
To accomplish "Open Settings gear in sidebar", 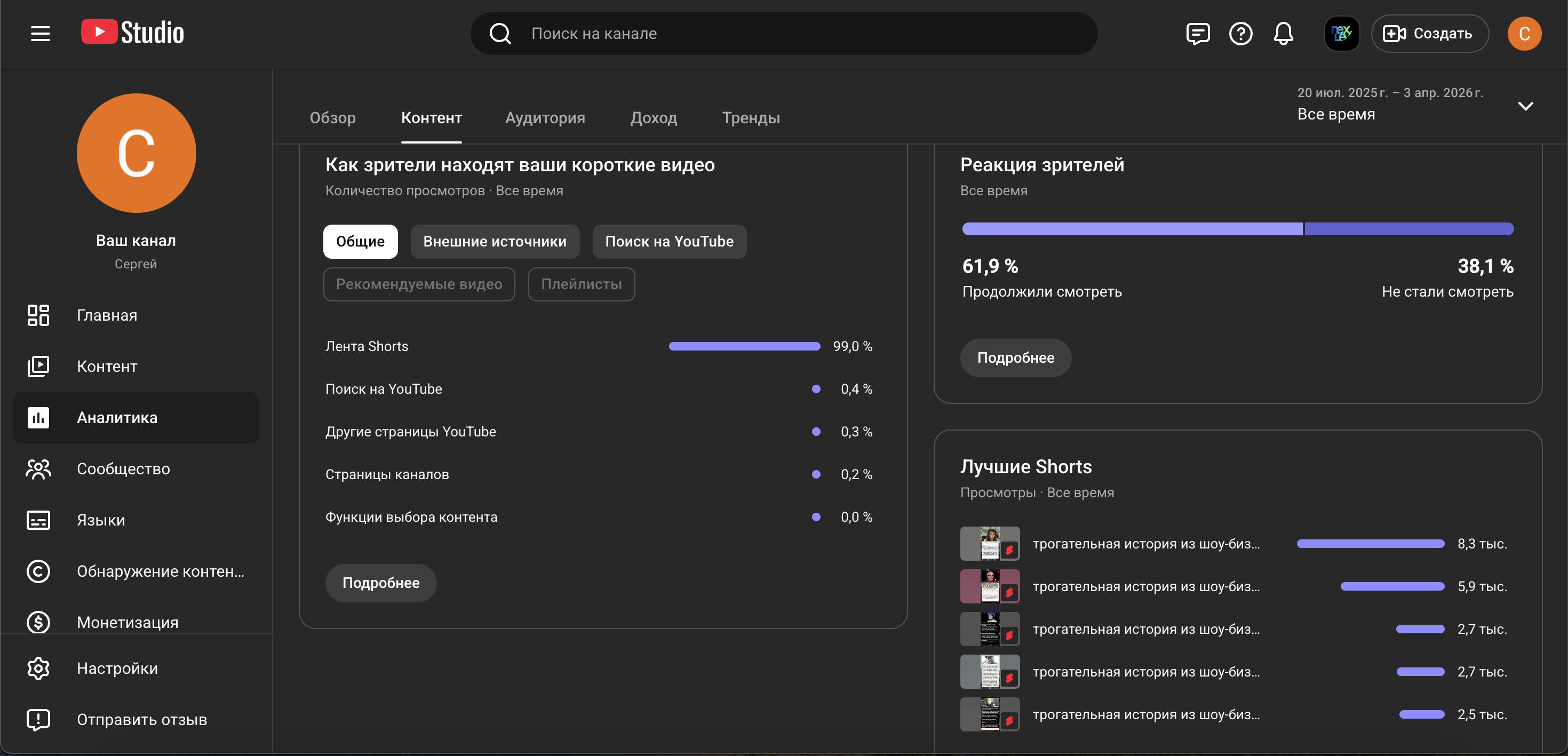I will (38, 669).
